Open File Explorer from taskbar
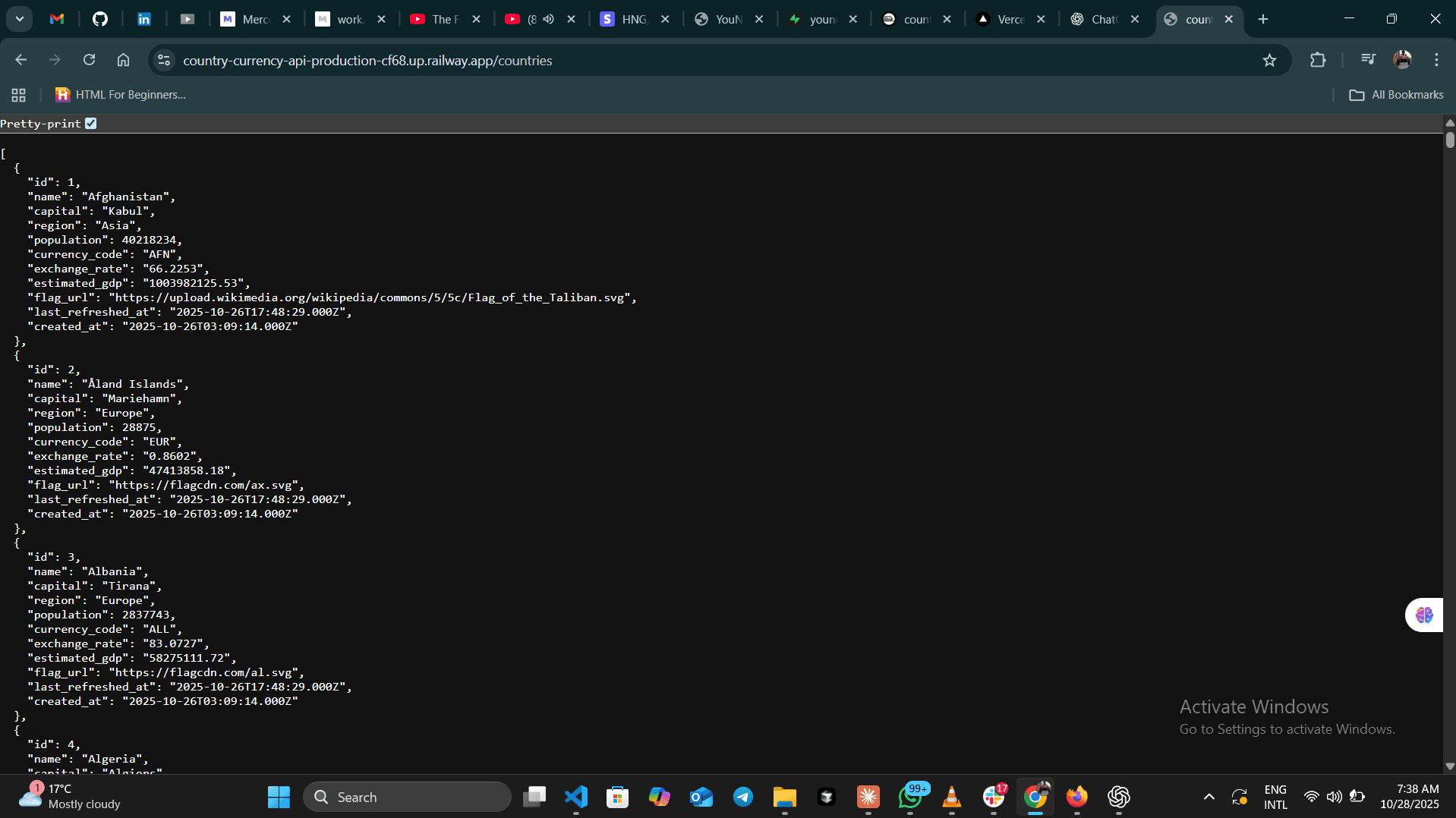The height and width of the screenshot is (818, 1456). tap(785, 797)
